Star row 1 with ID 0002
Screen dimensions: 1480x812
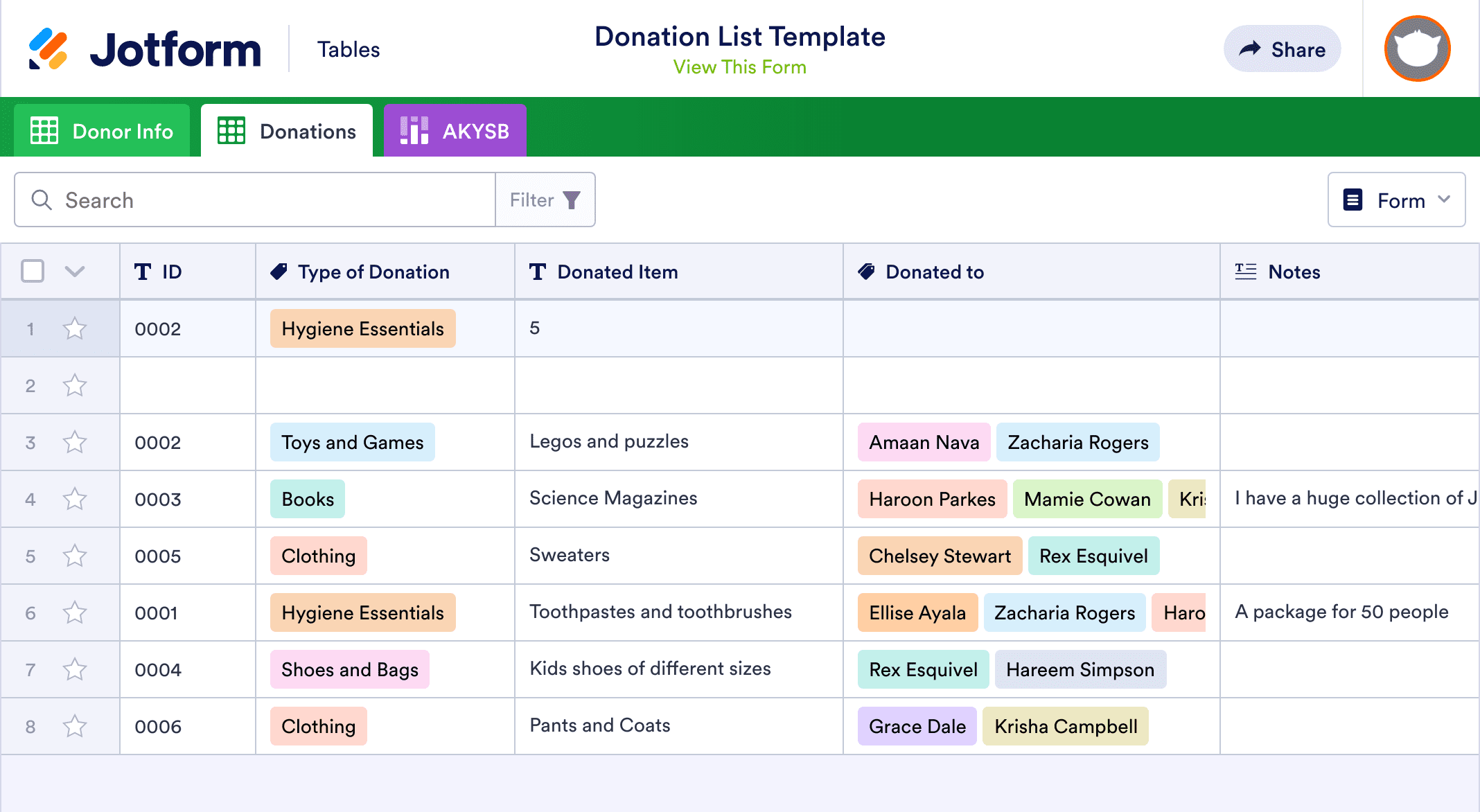pos(75,328)
